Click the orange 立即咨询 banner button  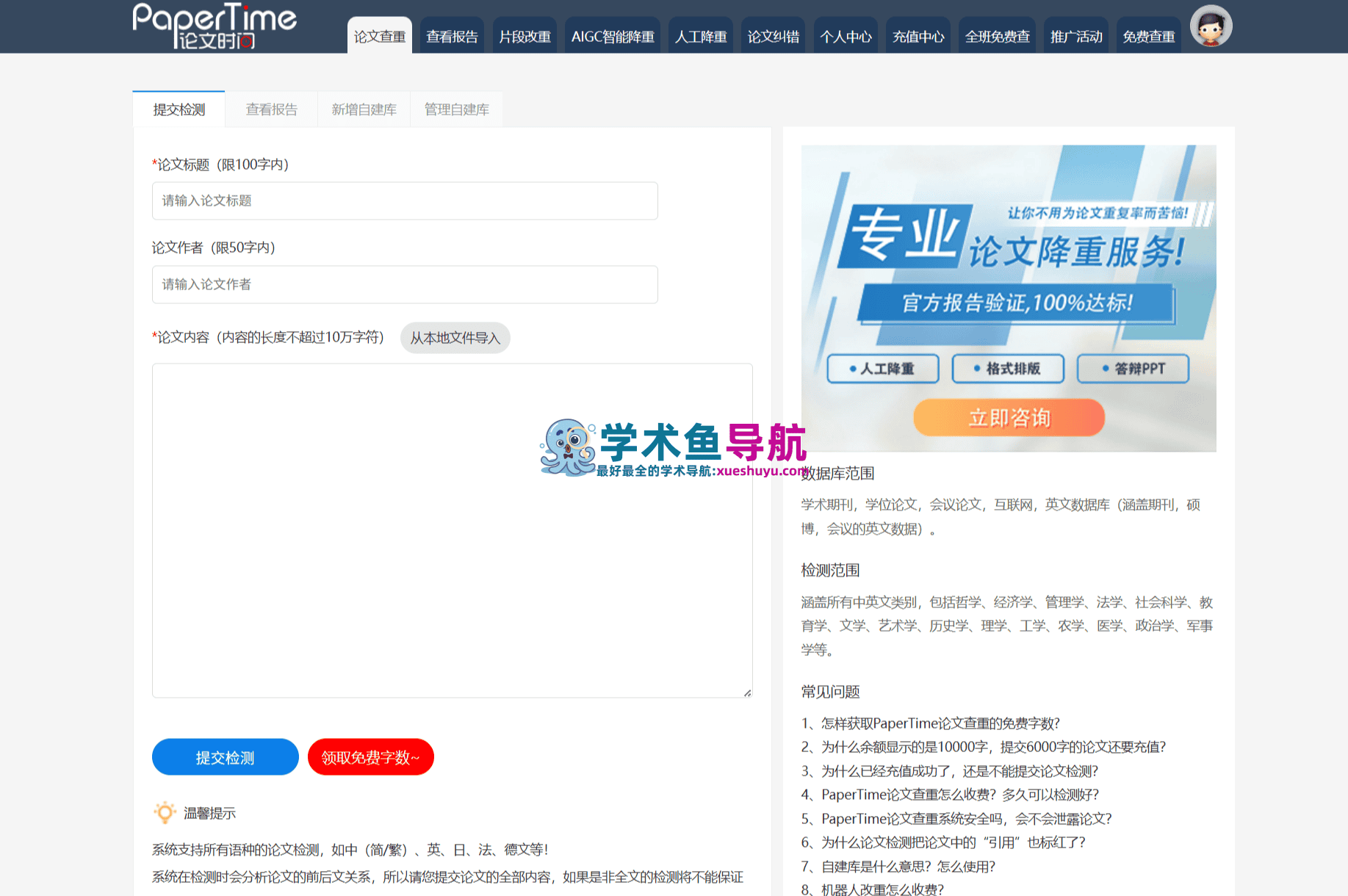(1009, 418)
